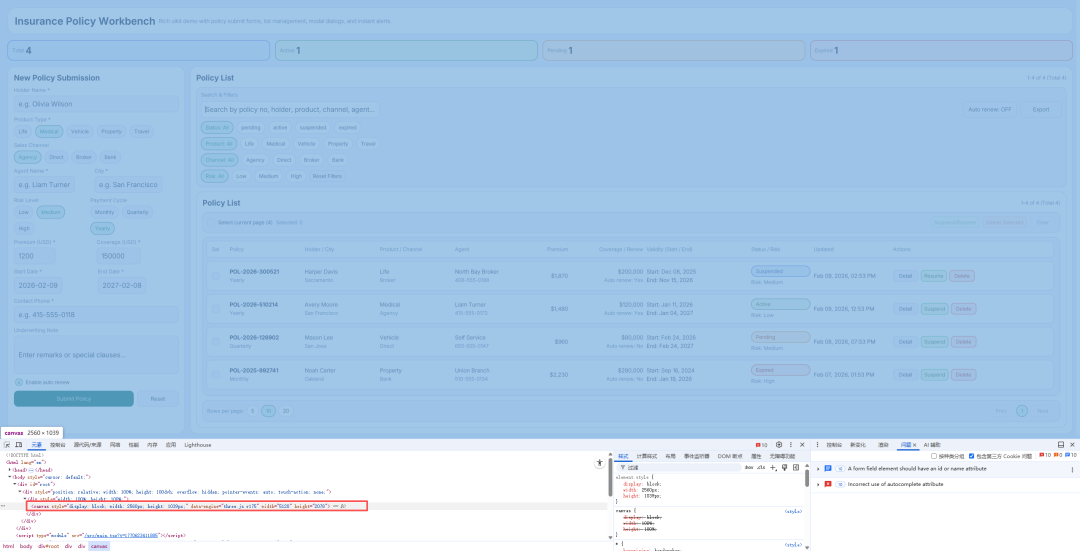Image resolution: width=1080 pixels, height=551 pixels.
Task: Click the rendering emulation brush icon in Styles
Action: click(x=785, y=468)
